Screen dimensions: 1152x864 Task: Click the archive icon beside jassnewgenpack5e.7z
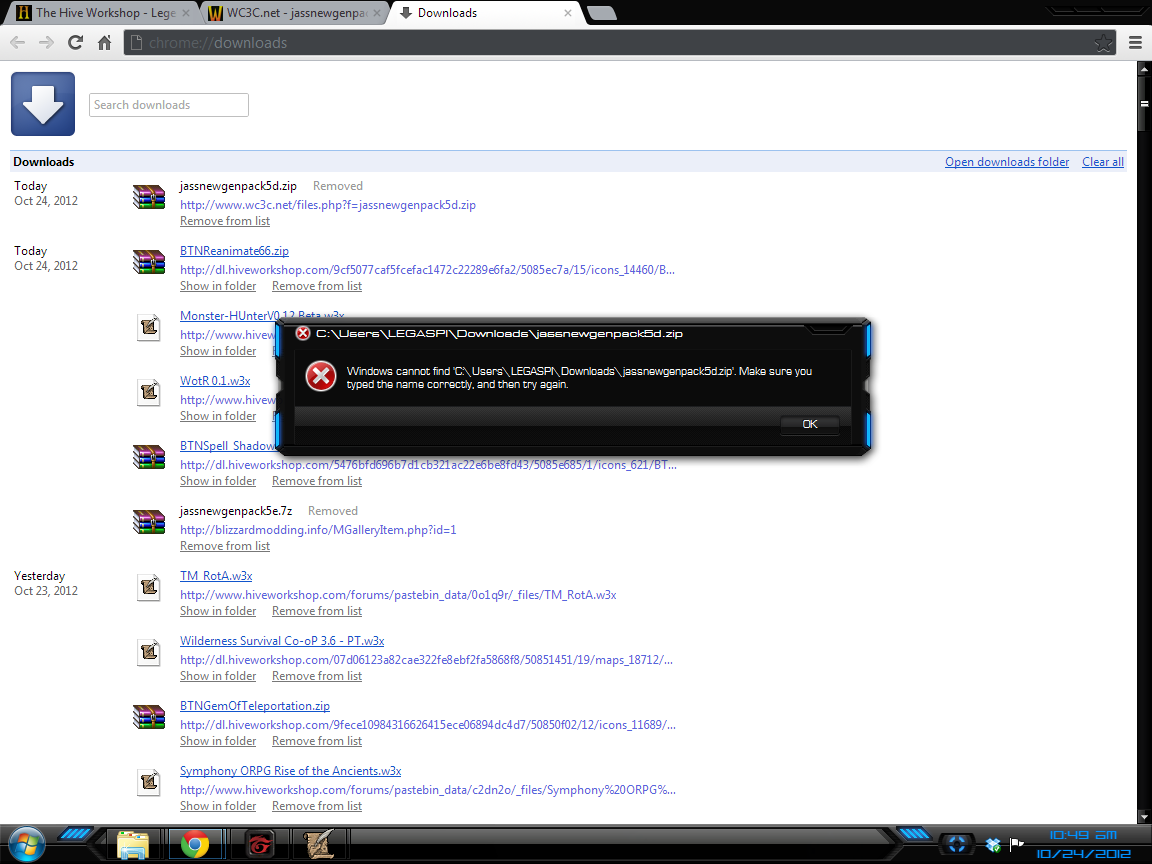149,522
